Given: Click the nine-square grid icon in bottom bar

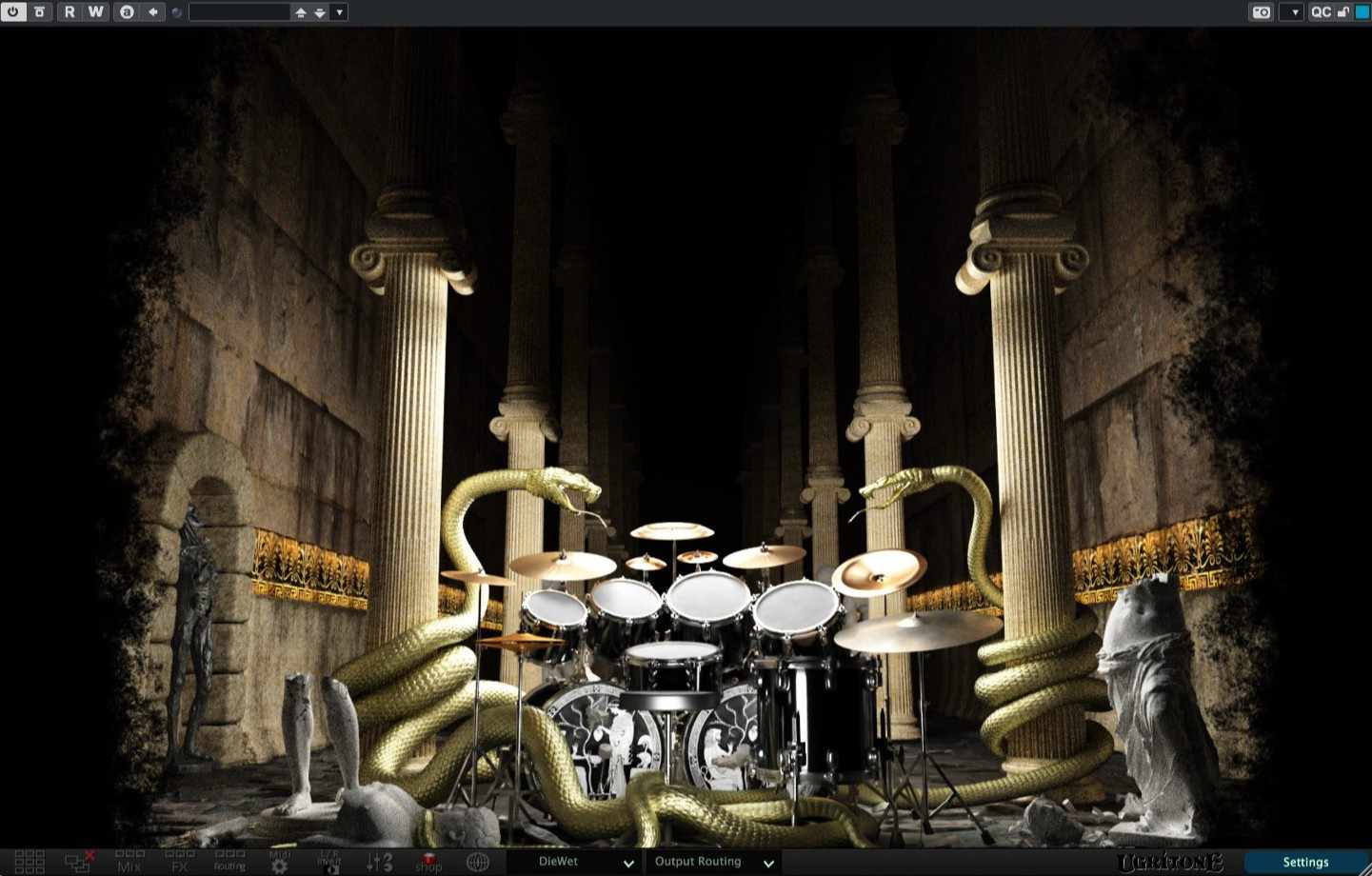Looking at the screenshot, I should 30,862.
